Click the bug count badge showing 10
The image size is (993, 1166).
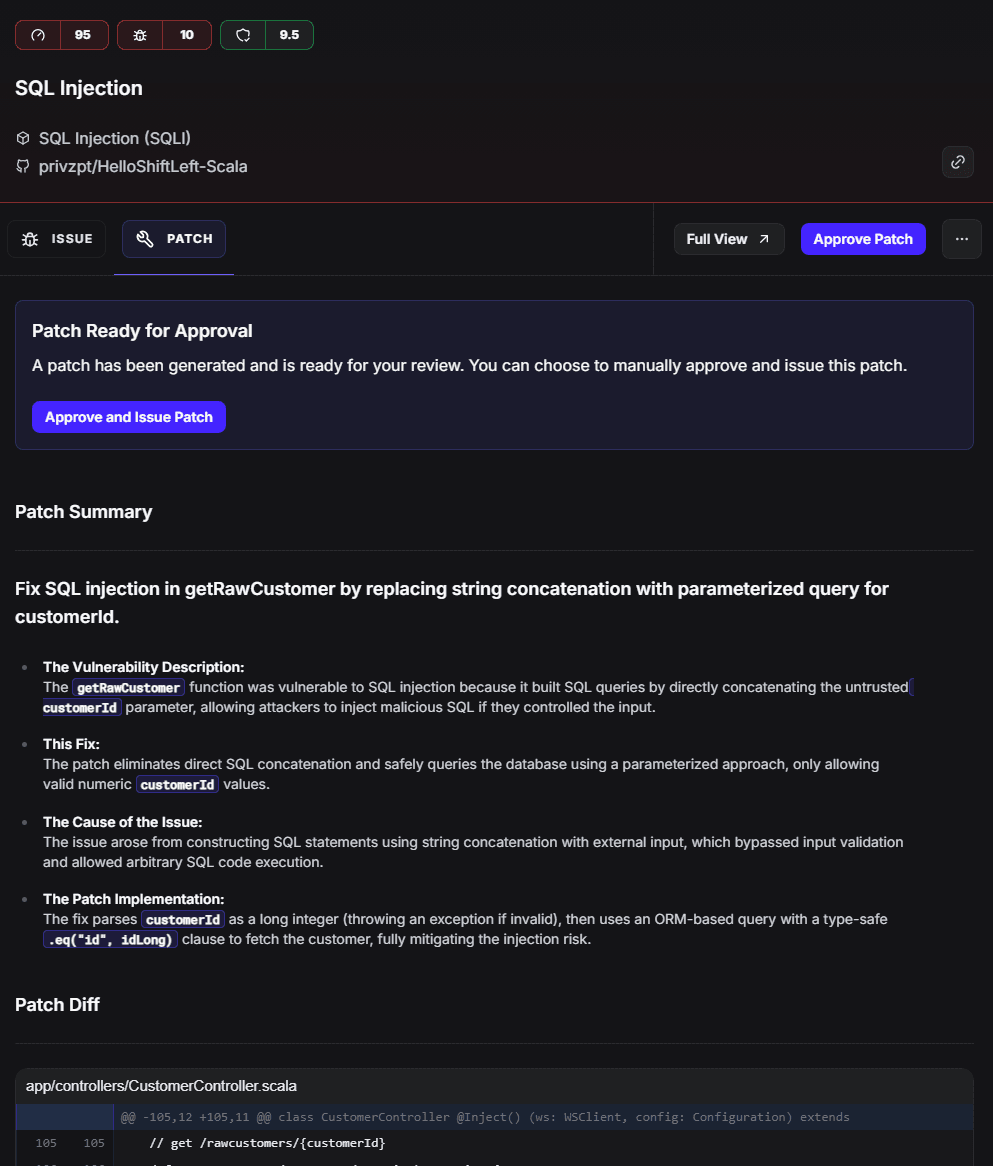click(164, 35)
